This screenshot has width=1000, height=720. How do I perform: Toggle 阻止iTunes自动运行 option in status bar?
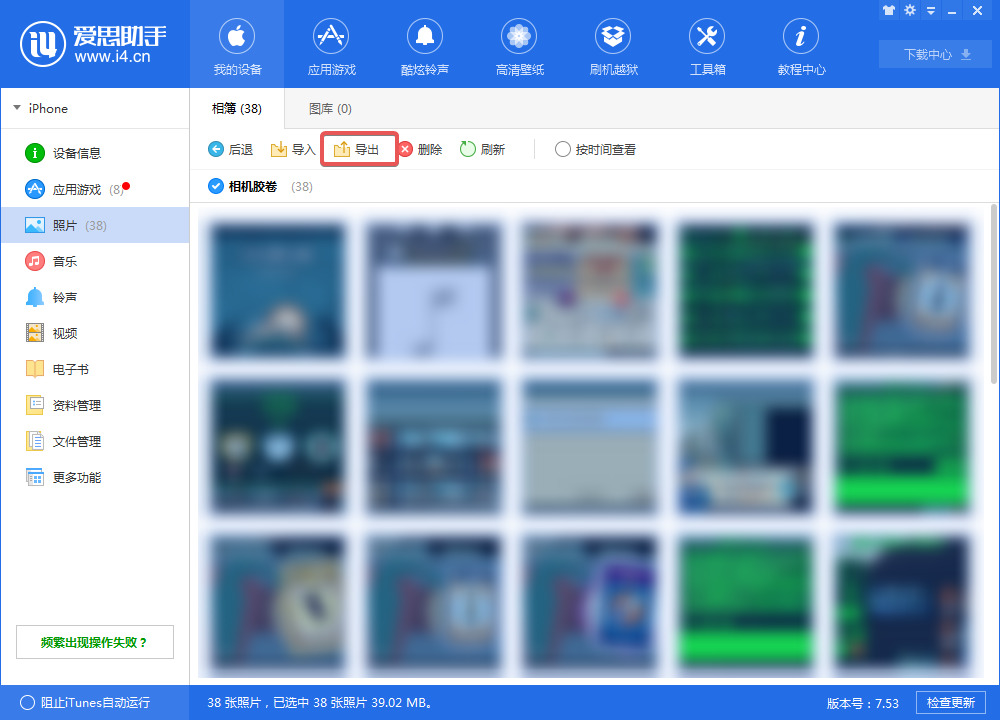[x=28, y=702]
